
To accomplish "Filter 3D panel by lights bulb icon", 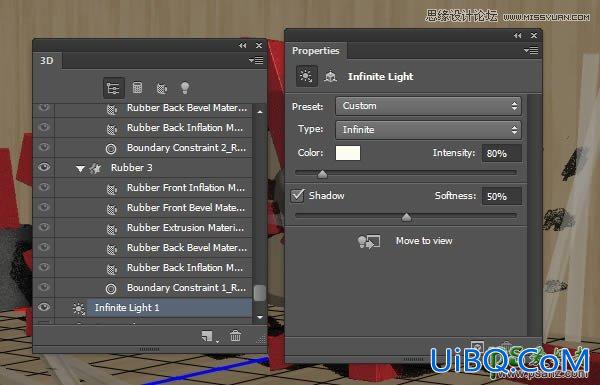I will click(185, 88).
